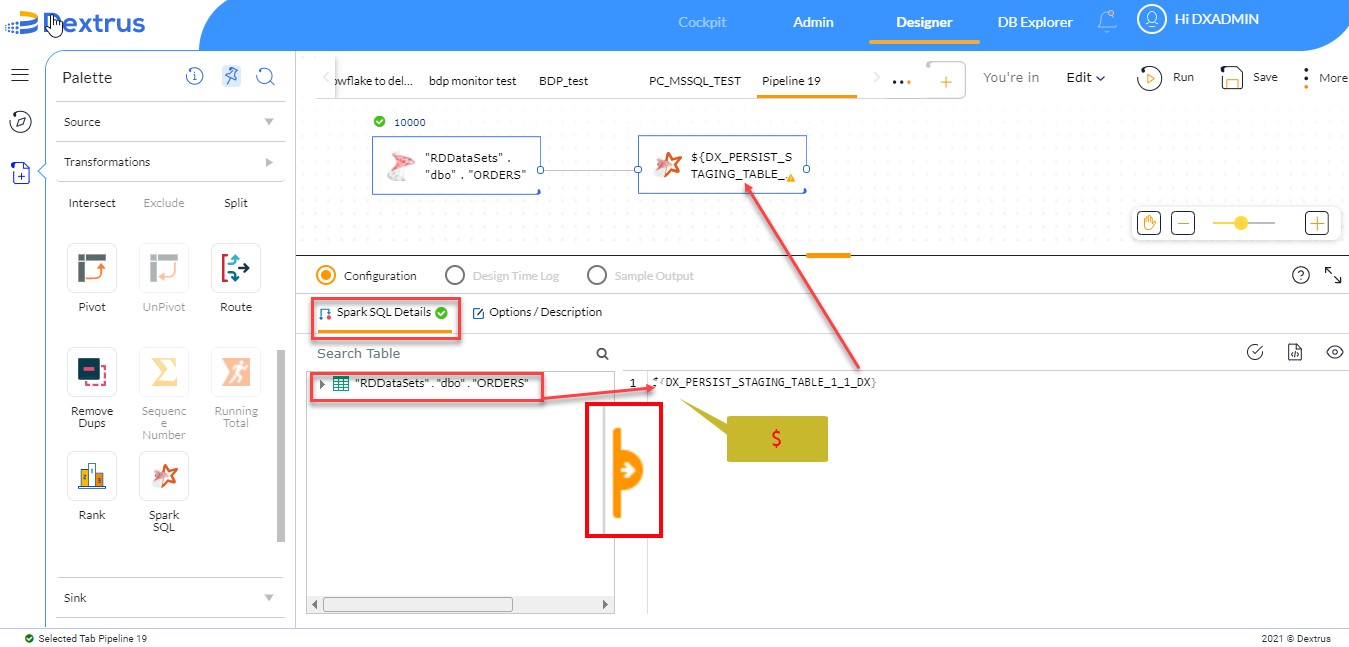
Task: Click the validate SQL checkmark icon
Action: tap(1256, 352)
